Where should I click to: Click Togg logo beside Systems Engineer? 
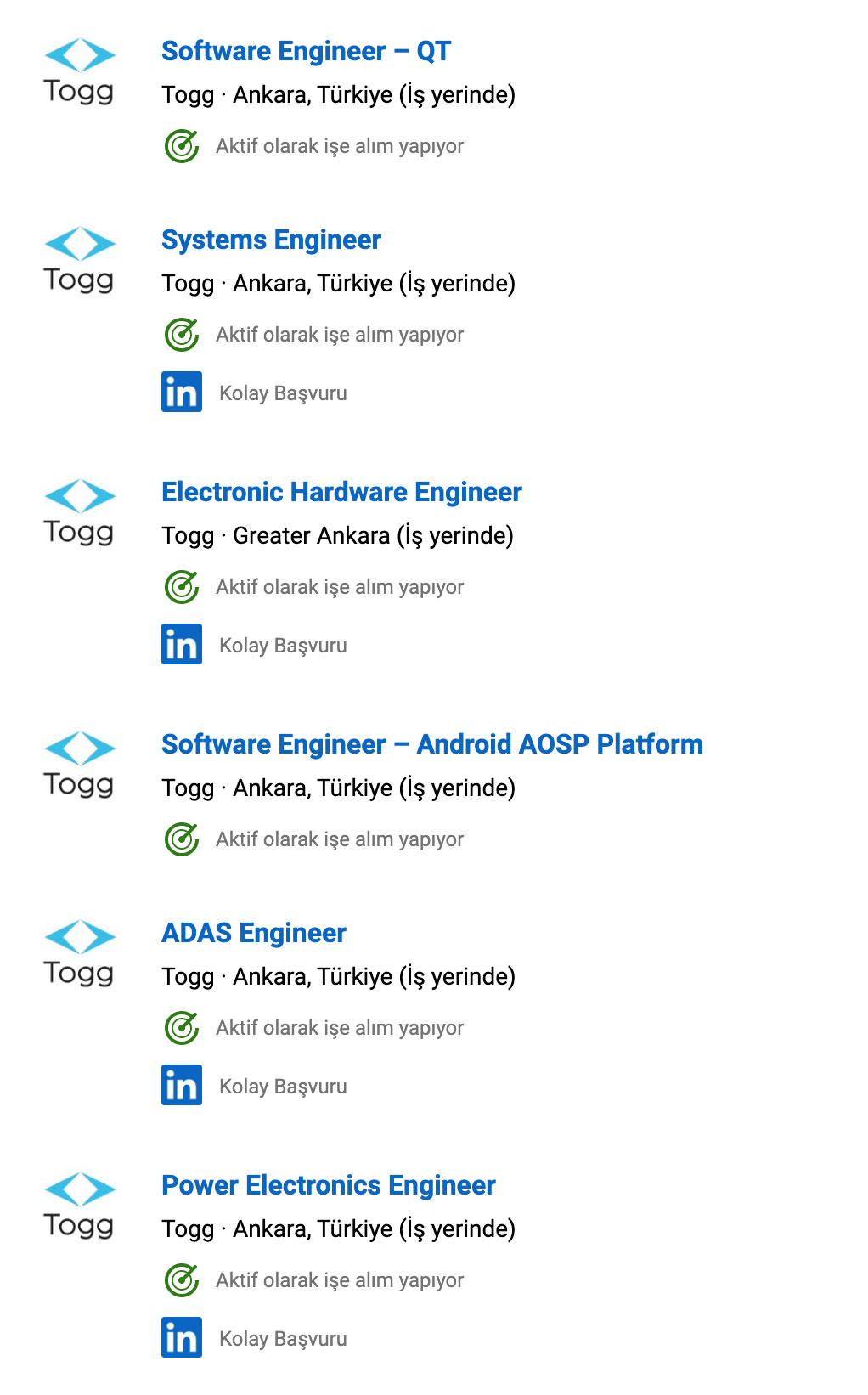(79, 260)
